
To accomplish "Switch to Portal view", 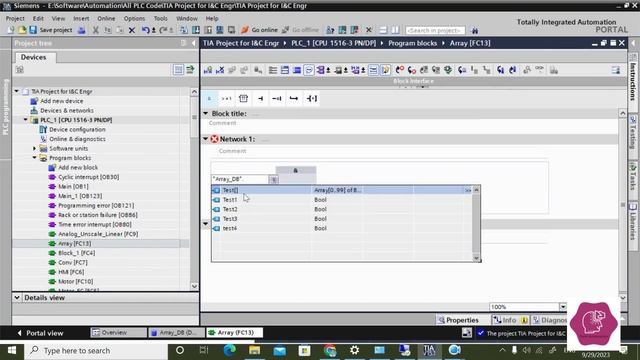I will tap(40, 333).
